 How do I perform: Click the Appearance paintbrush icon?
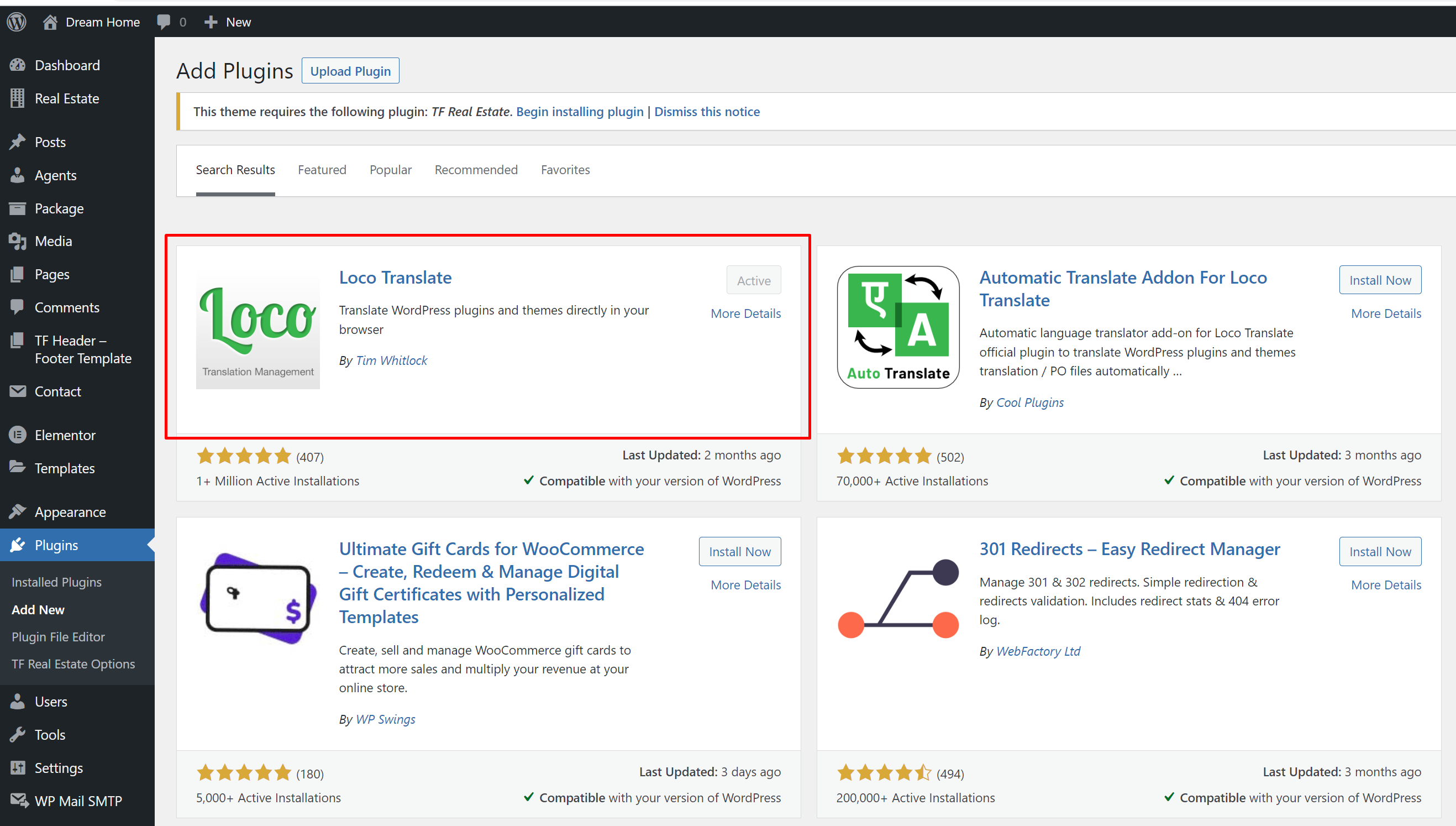pyautogui.click(x=18, y=512)
